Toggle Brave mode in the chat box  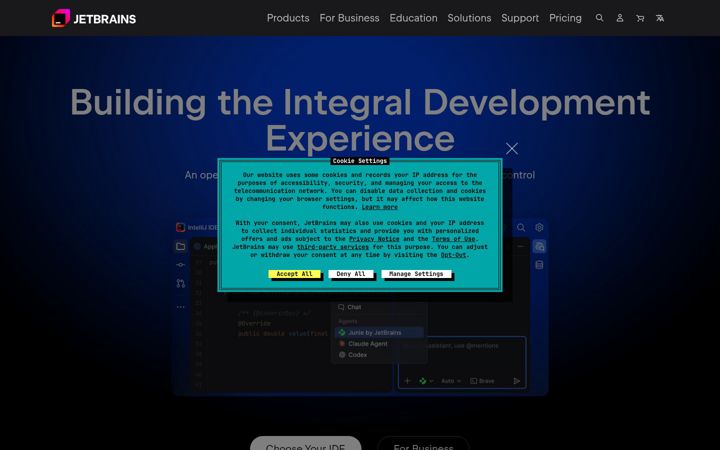click(x=482, y=381)
